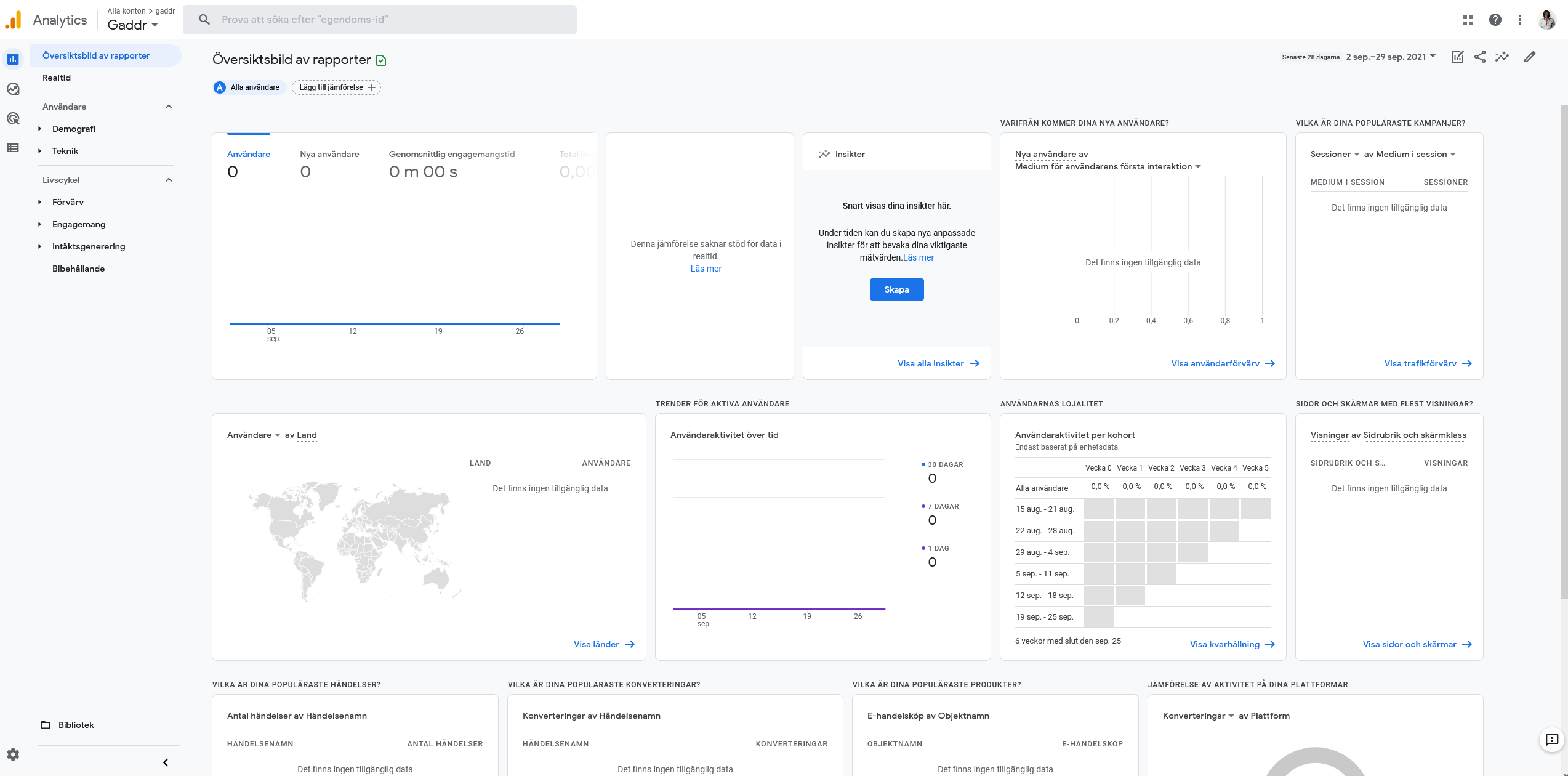
Task: Open the Configure list icon in rail
Action: [13, 148]
